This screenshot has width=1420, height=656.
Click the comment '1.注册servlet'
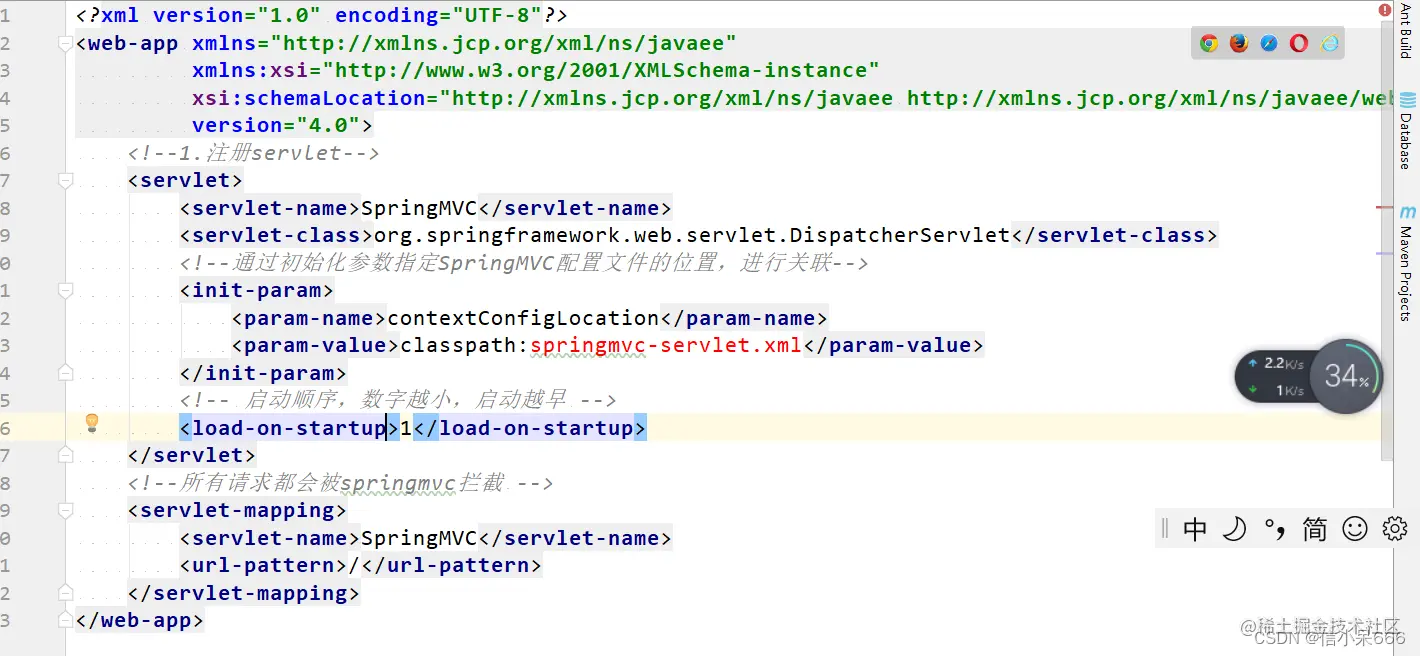click(x=254, y=153)
